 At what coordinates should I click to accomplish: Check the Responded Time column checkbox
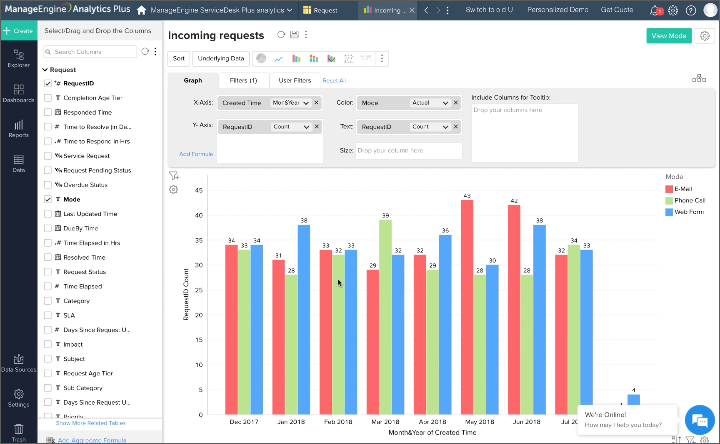click(x=48, y=113)
